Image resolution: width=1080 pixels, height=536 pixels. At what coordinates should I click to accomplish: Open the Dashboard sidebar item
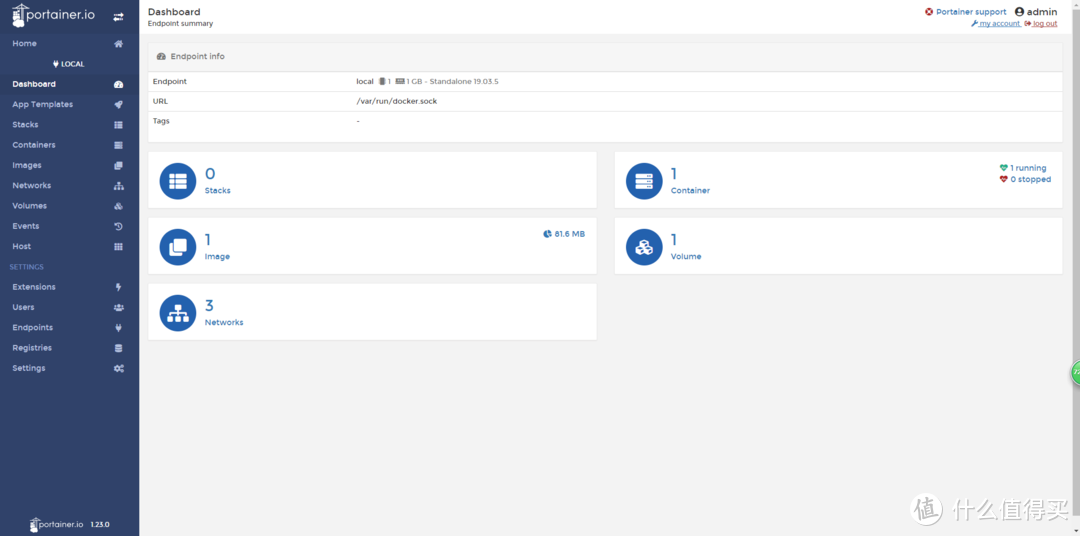(x=34, y=84)
